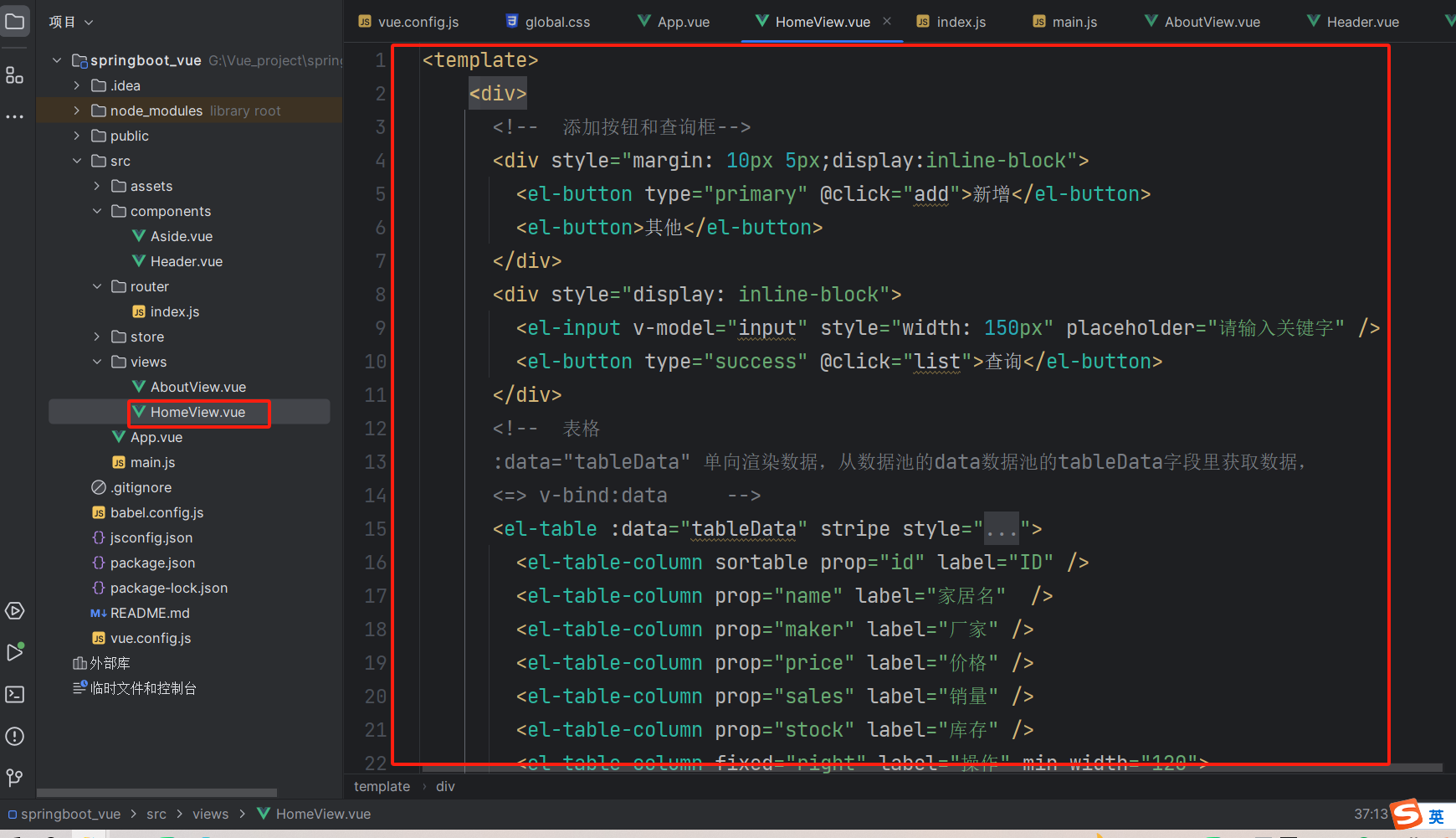Expand the folded style value on line 15

[1002, 529]
